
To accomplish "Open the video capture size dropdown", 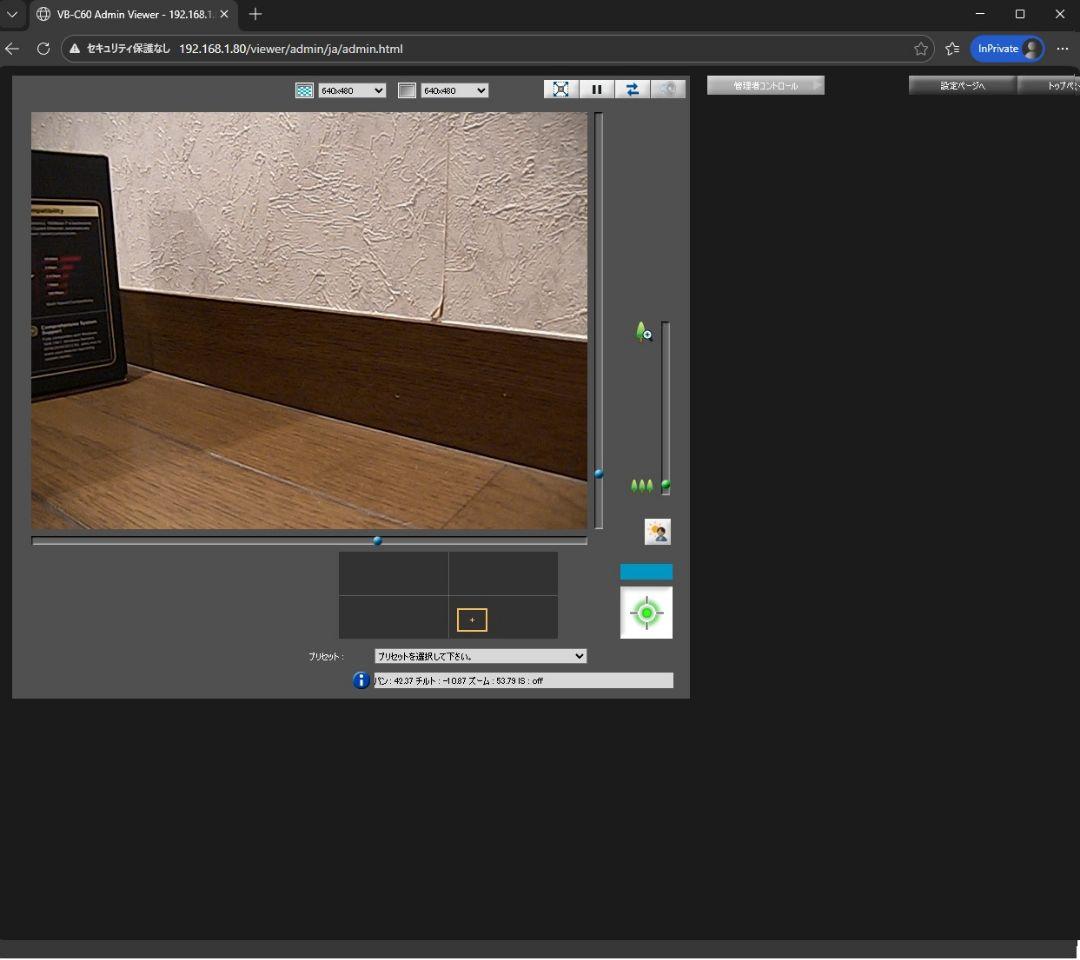I will (x=351, y=91).
